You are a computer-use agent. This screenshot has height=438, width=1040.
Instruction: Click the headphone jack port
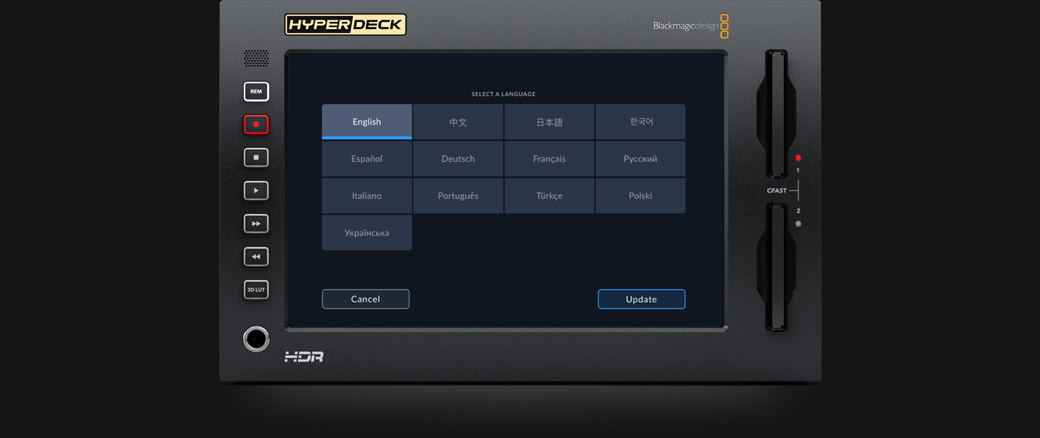(256, 339)
